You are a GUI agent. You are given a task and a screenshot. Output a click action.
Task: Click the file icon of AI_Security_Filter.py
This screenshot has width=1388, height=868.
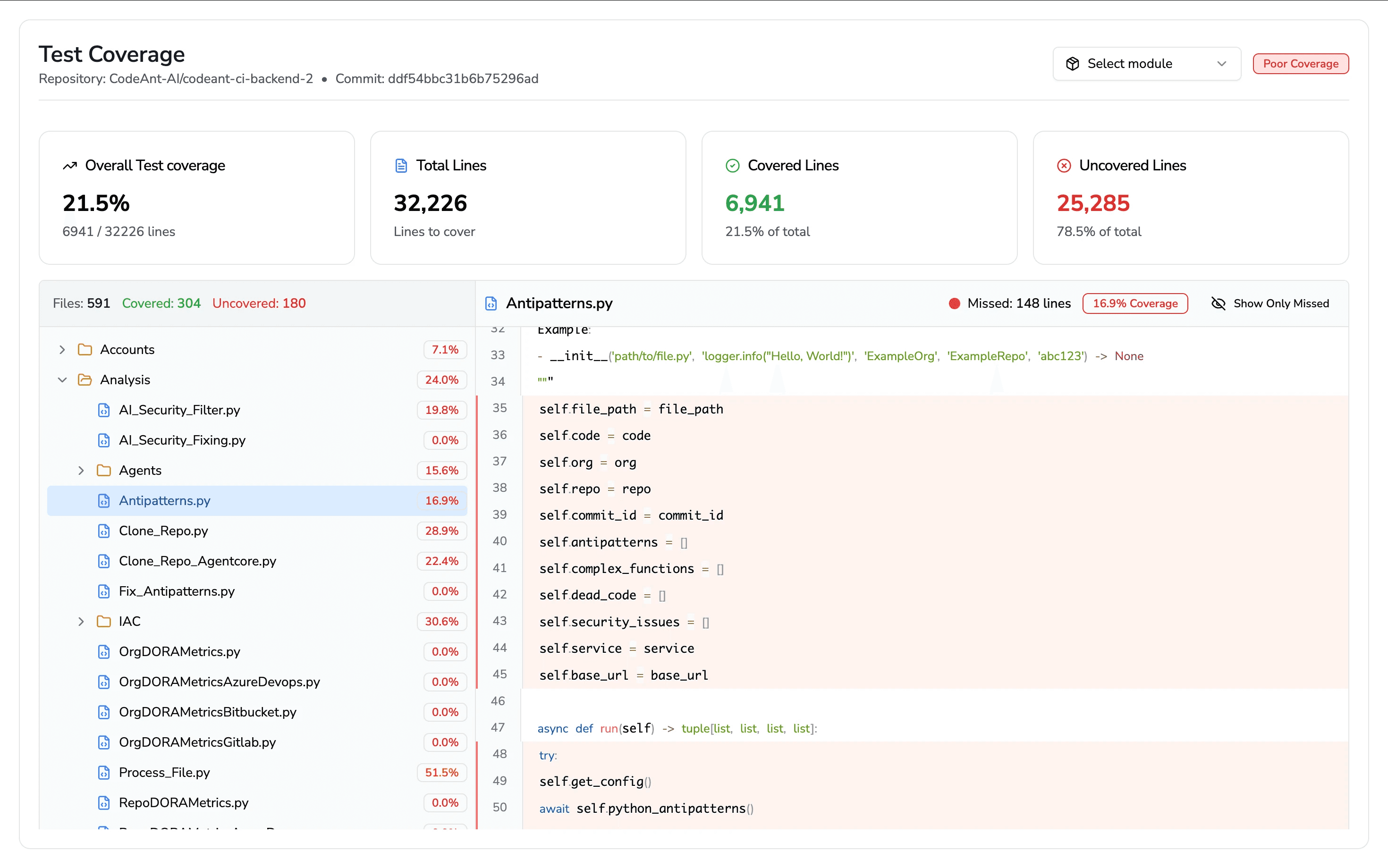pyautogui.click(x=104, y=410)
